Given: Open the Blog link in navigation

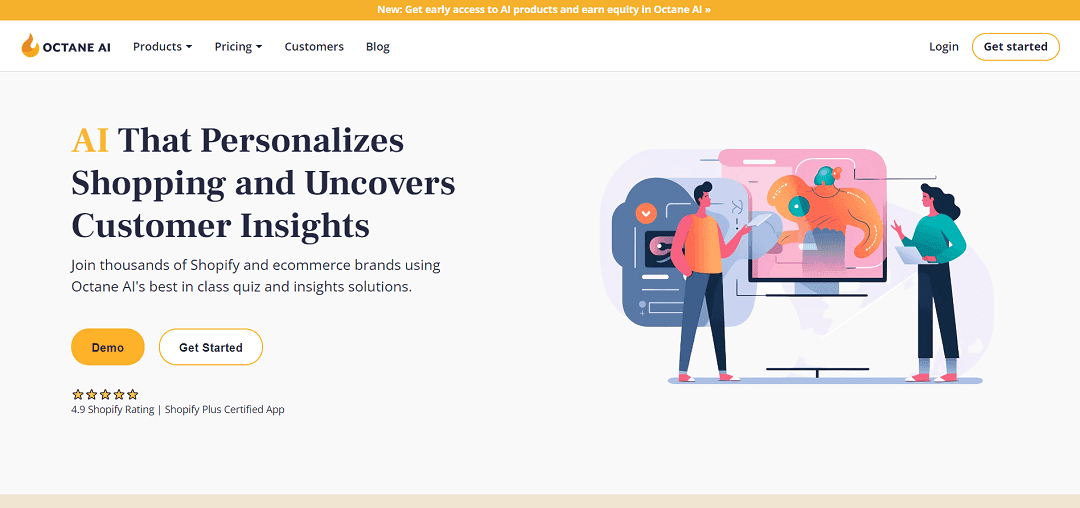Looking at the screenshot, I should coord(377,47).
